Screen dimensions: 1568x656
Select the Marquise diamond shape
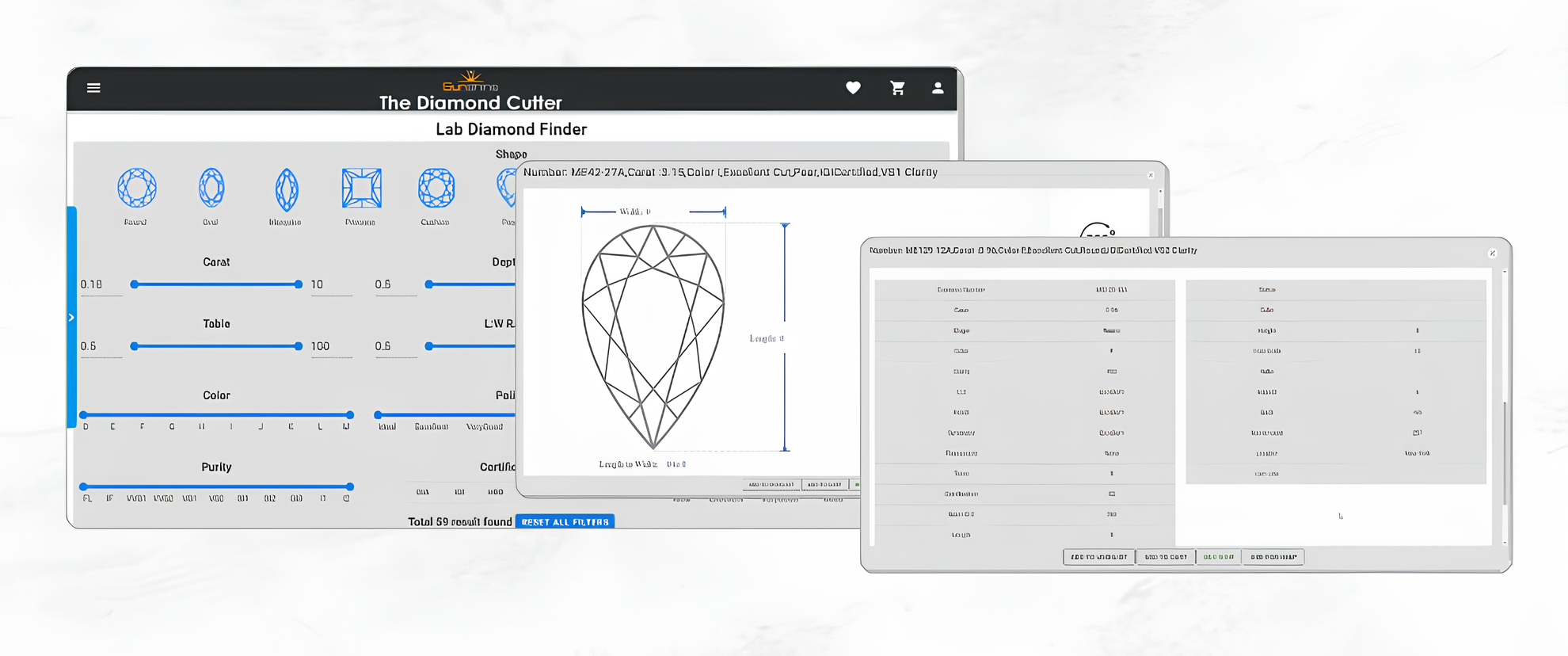tap(286, 189)
